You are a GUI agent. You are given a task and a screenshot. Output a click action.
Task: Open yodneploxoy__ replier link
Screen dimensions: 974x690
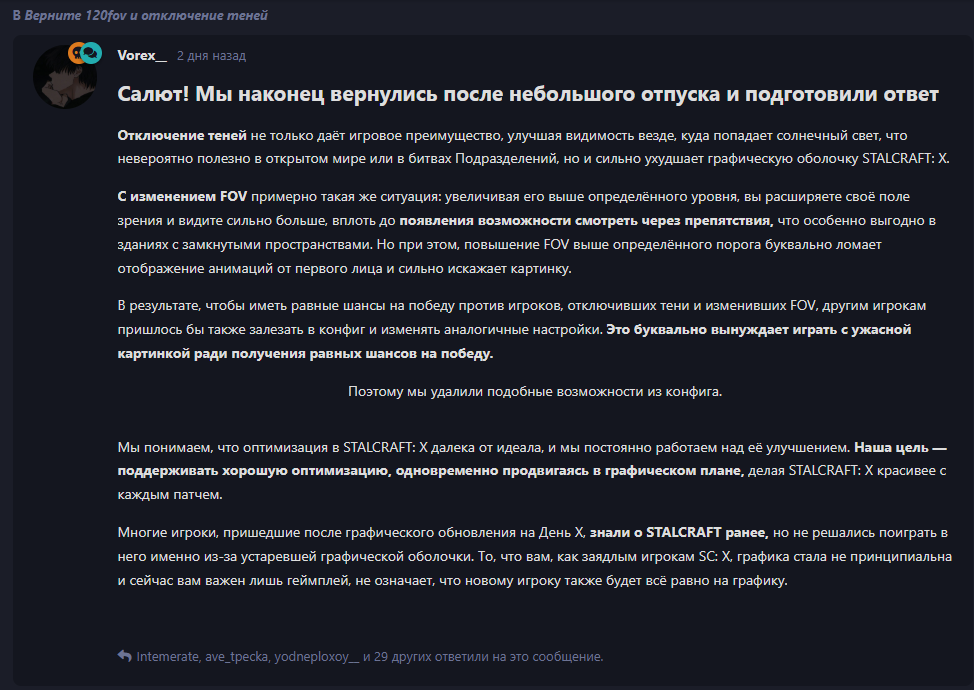coord(317,656)
